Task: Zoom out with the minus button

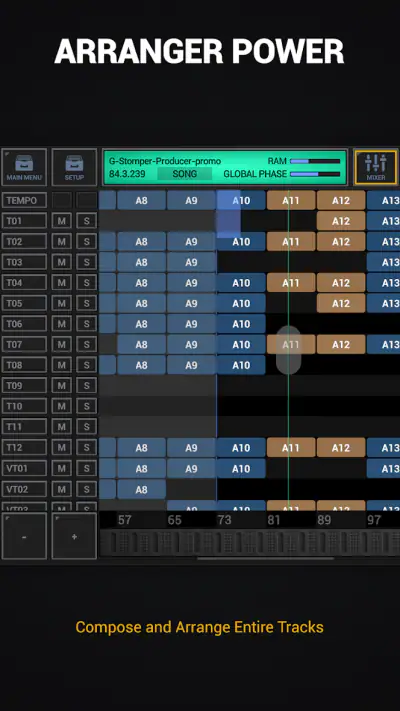Action: click(24, 536)
